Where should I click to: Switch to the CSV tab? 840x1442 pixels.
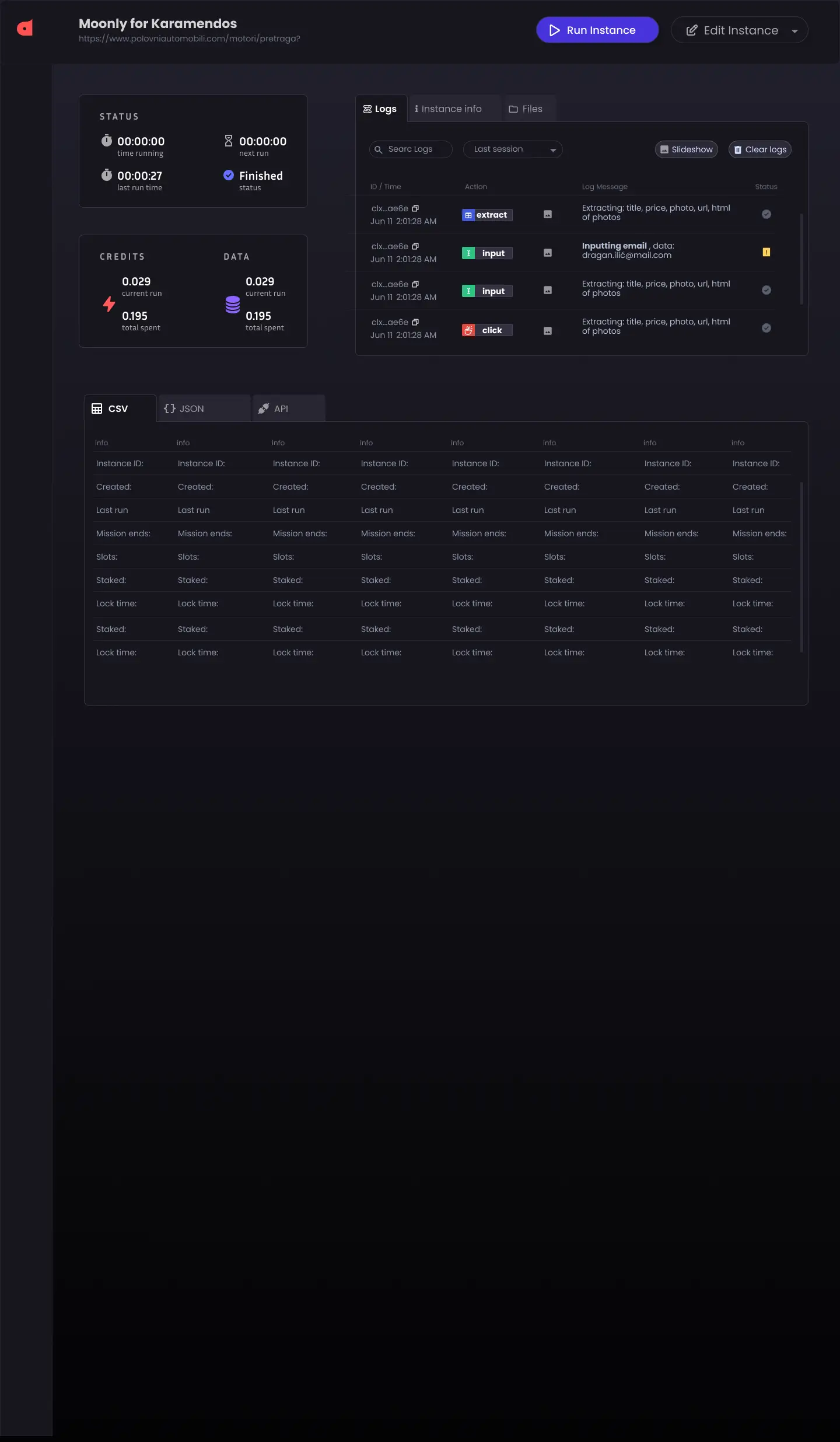[120, 408]
